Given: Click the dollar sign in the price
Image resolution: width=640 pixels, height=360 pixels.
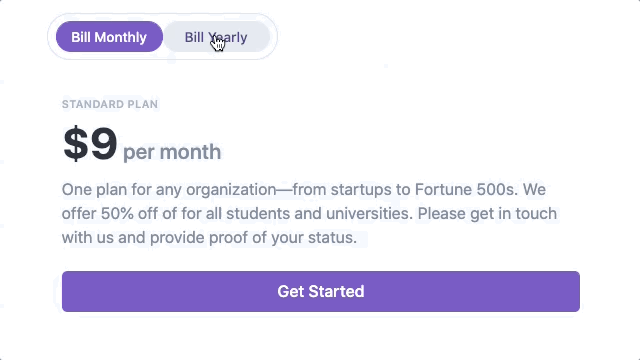Looking at the screenshot, I should coord(76,144).
